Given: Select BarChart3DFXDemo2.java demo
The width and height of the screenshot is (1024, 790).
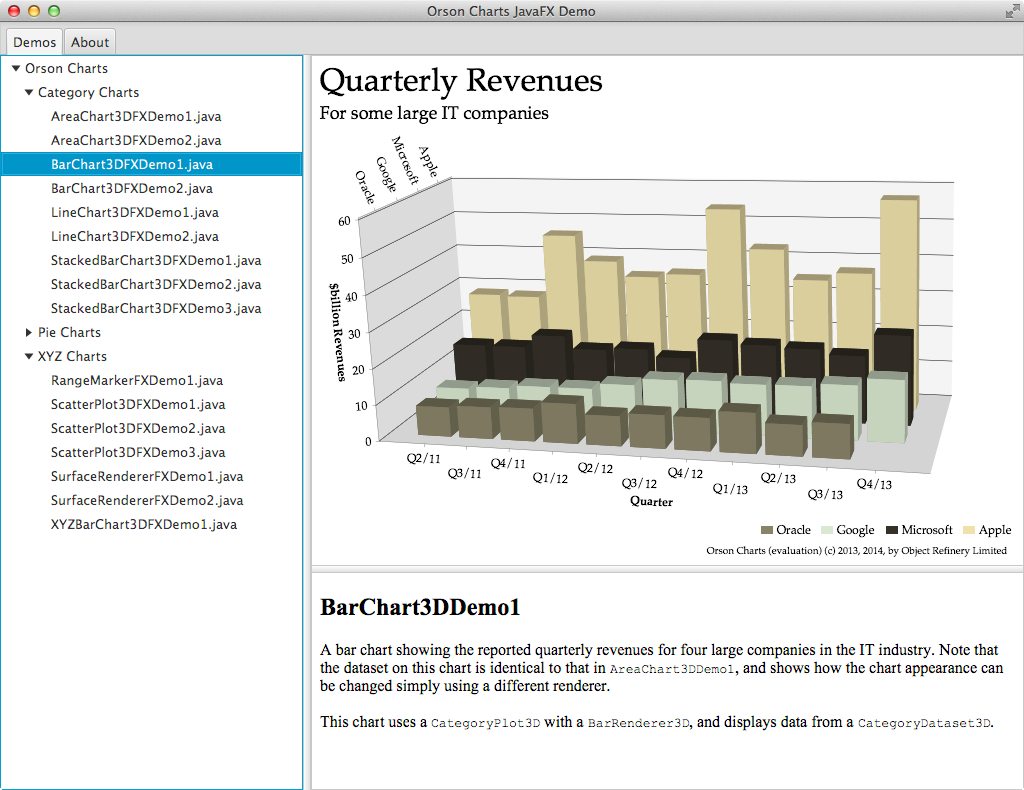Looking at the screenshot, I should 132,188.
